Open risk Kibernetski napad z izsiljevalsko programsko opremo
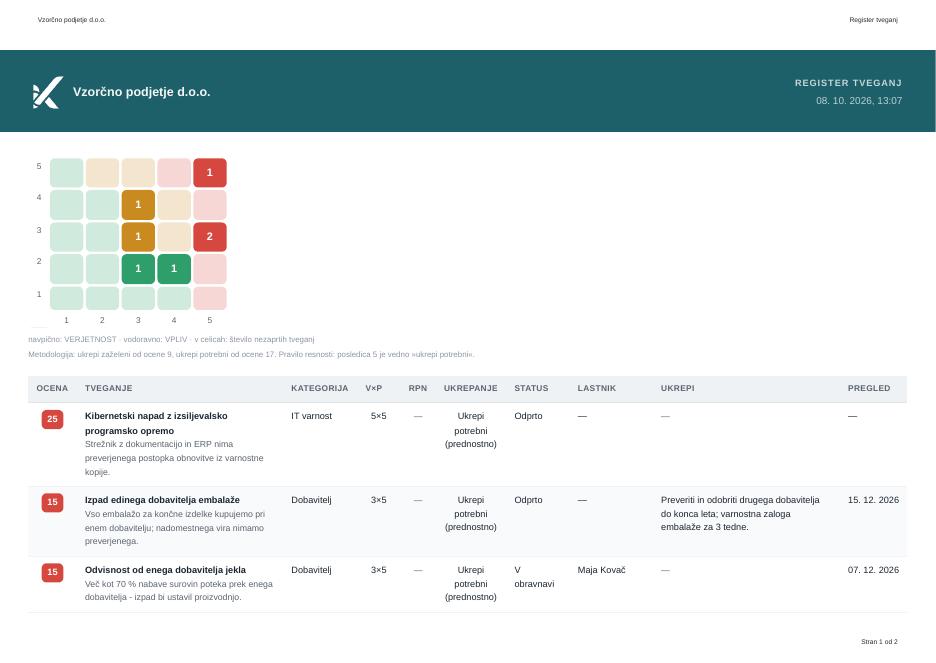 coord(156,423)
